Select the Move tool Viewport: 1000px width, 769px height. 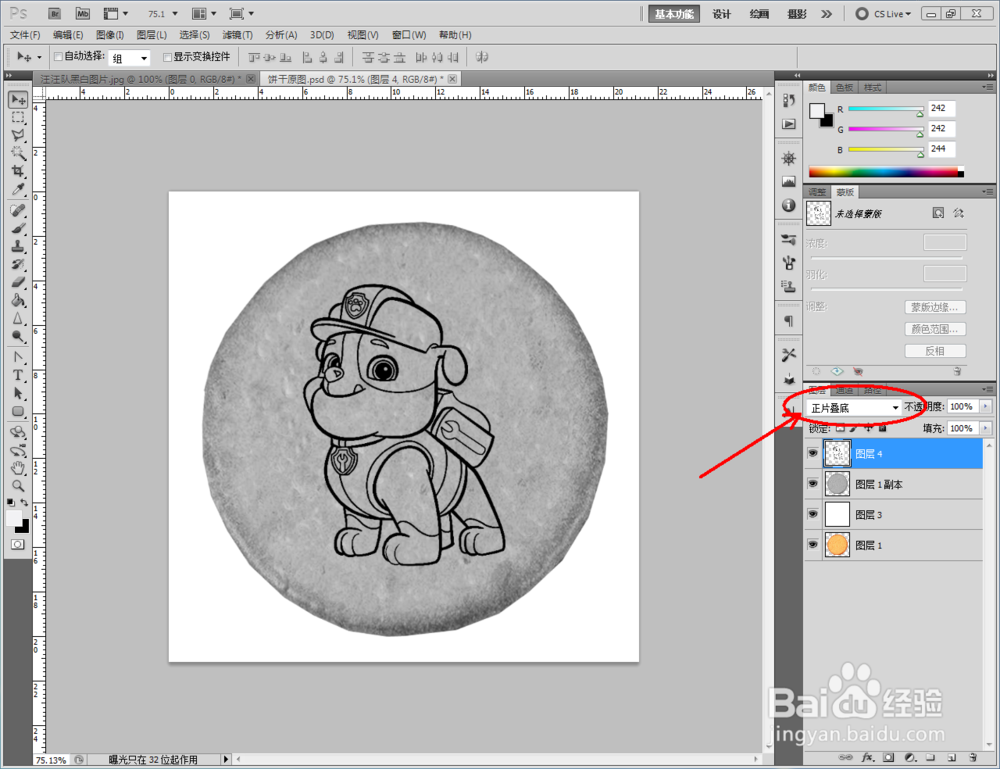point(18,99)
